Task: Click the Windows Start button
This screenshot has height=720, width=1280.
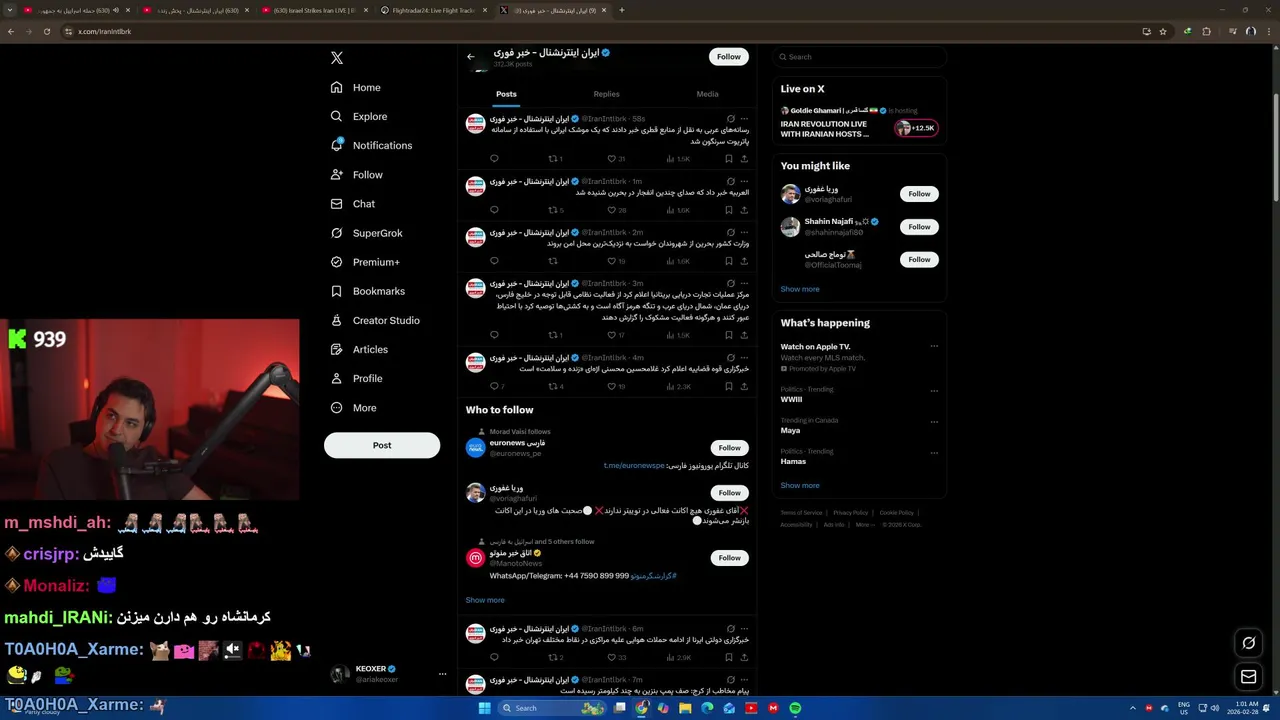Action: point(485,708)
